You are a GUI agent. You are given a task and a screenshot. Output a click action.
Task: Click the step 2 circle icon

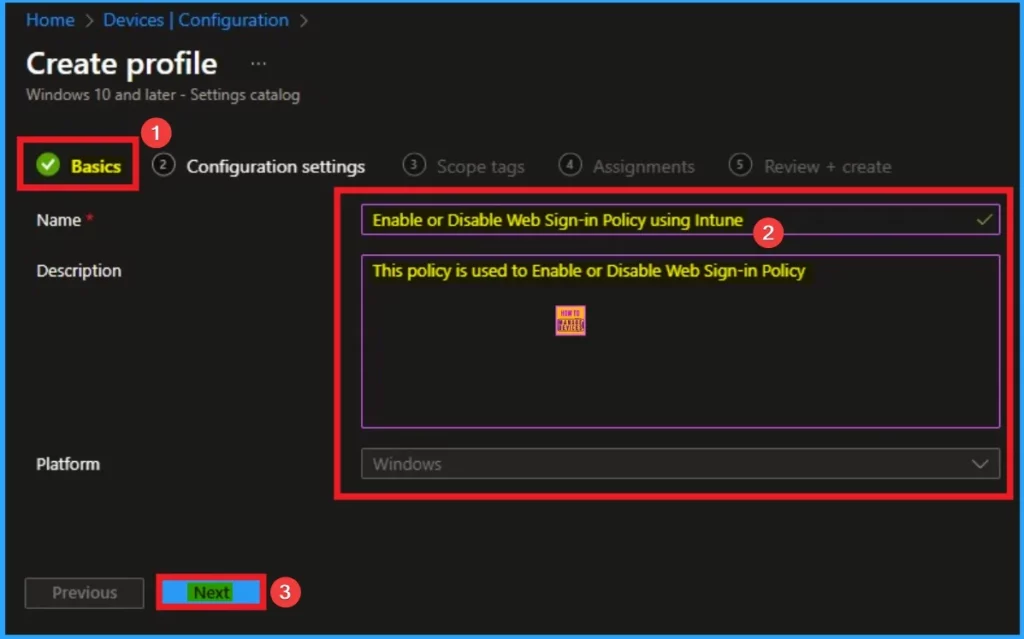[x=163, y=165]
